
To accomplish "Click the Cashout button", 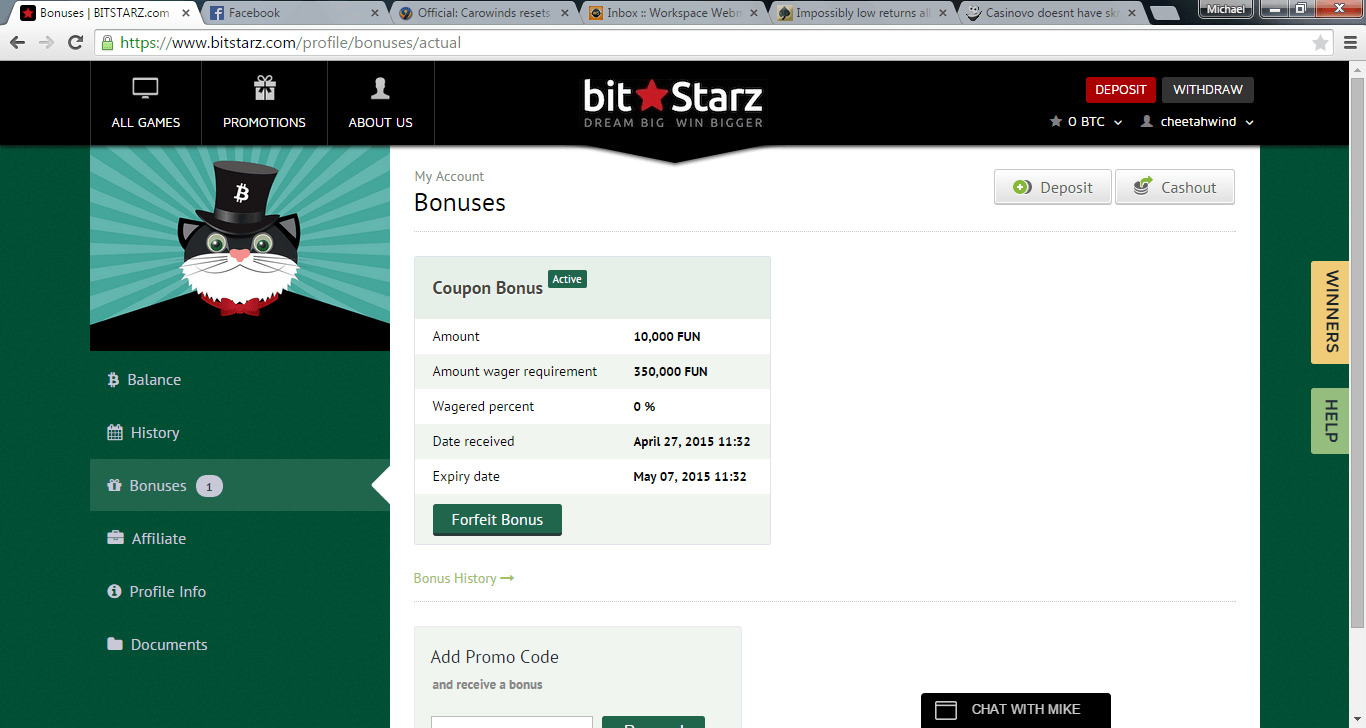I will [x=1175, y=187].
